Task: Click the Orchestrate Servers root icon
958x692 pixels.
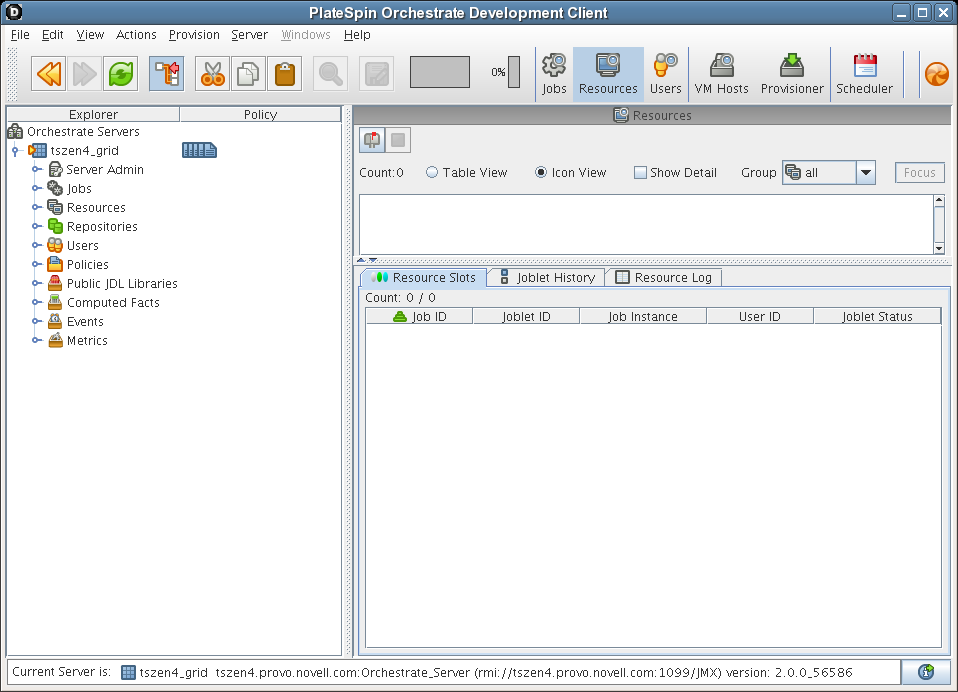Action: tap(15, 131)
